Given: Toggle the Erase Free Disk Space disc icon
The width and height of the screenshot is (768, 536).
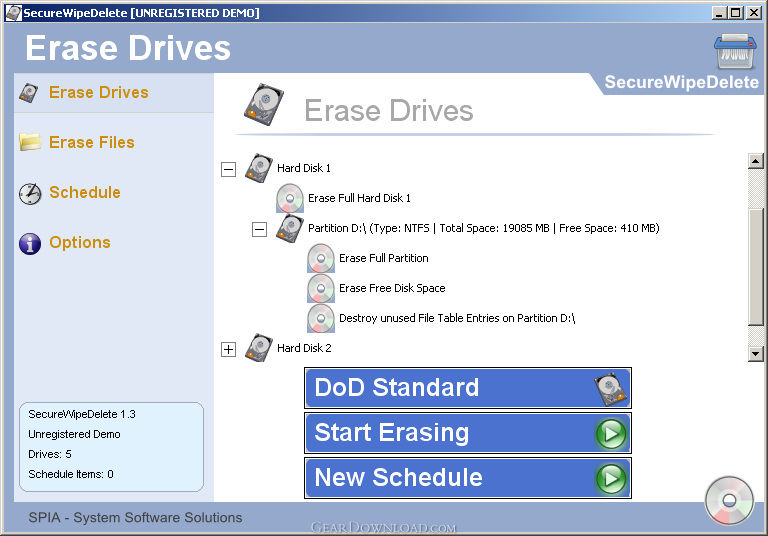Looking at the screenshot, I should tap(320, 288).
